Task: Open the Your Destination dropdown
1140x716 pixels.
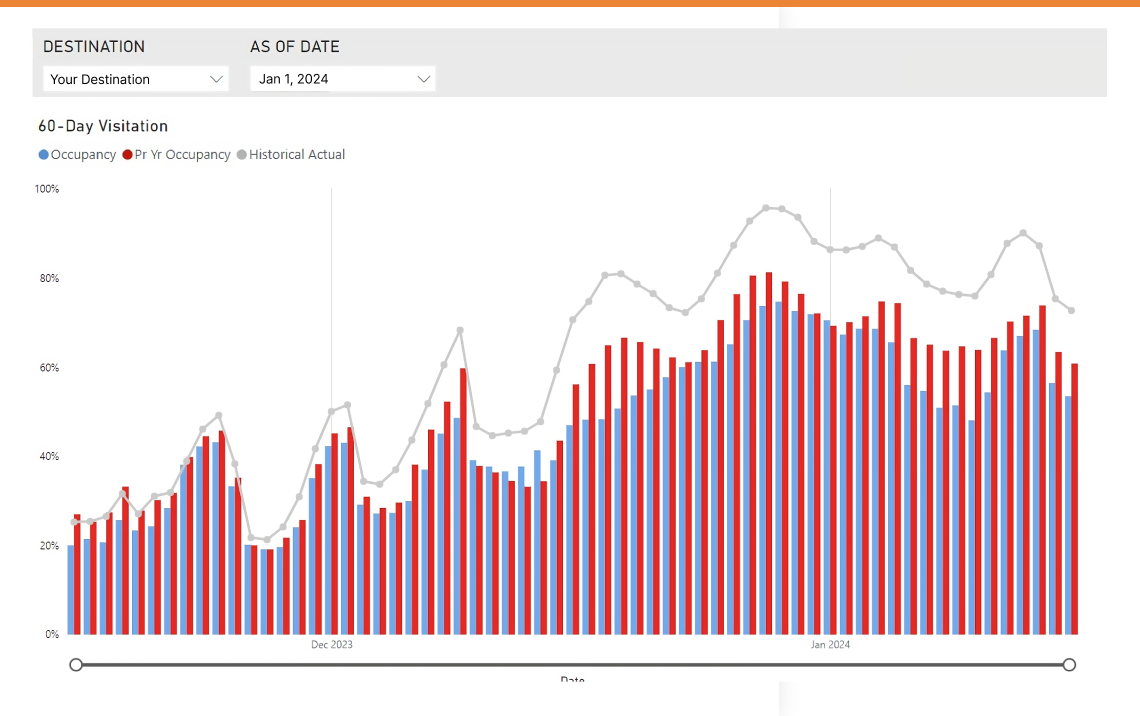Action: (x=135, y=78)
